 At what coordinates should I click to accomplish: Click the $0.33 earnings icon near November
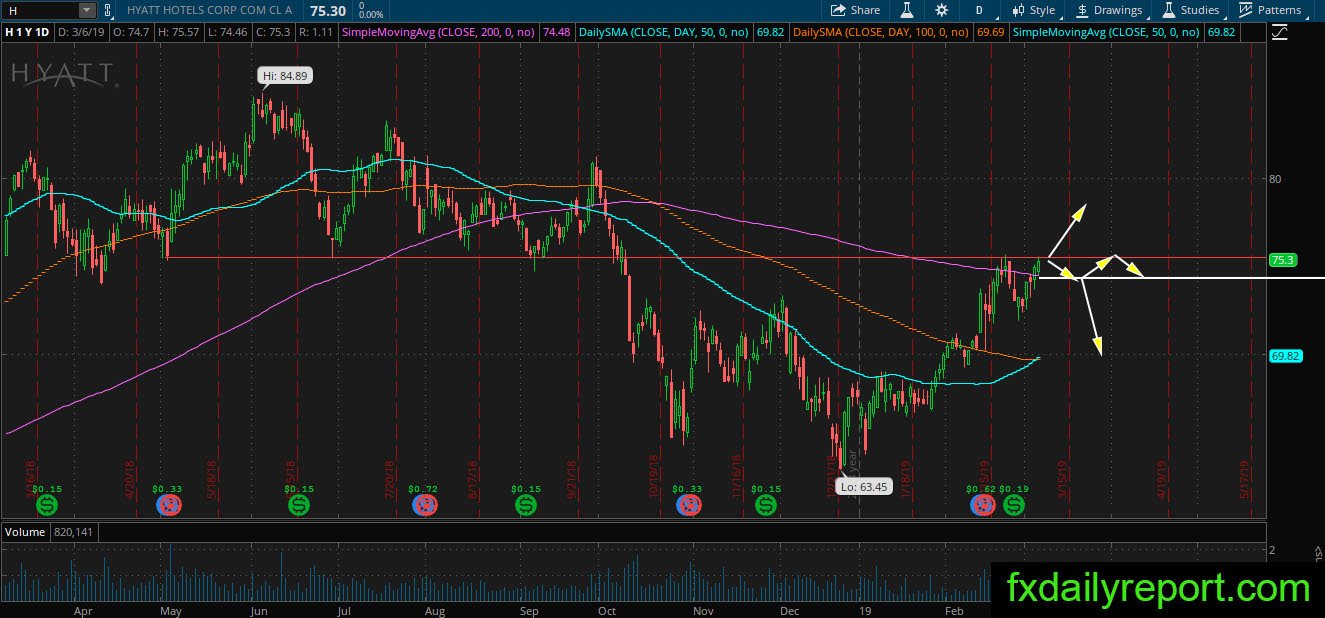click(688, 505)
